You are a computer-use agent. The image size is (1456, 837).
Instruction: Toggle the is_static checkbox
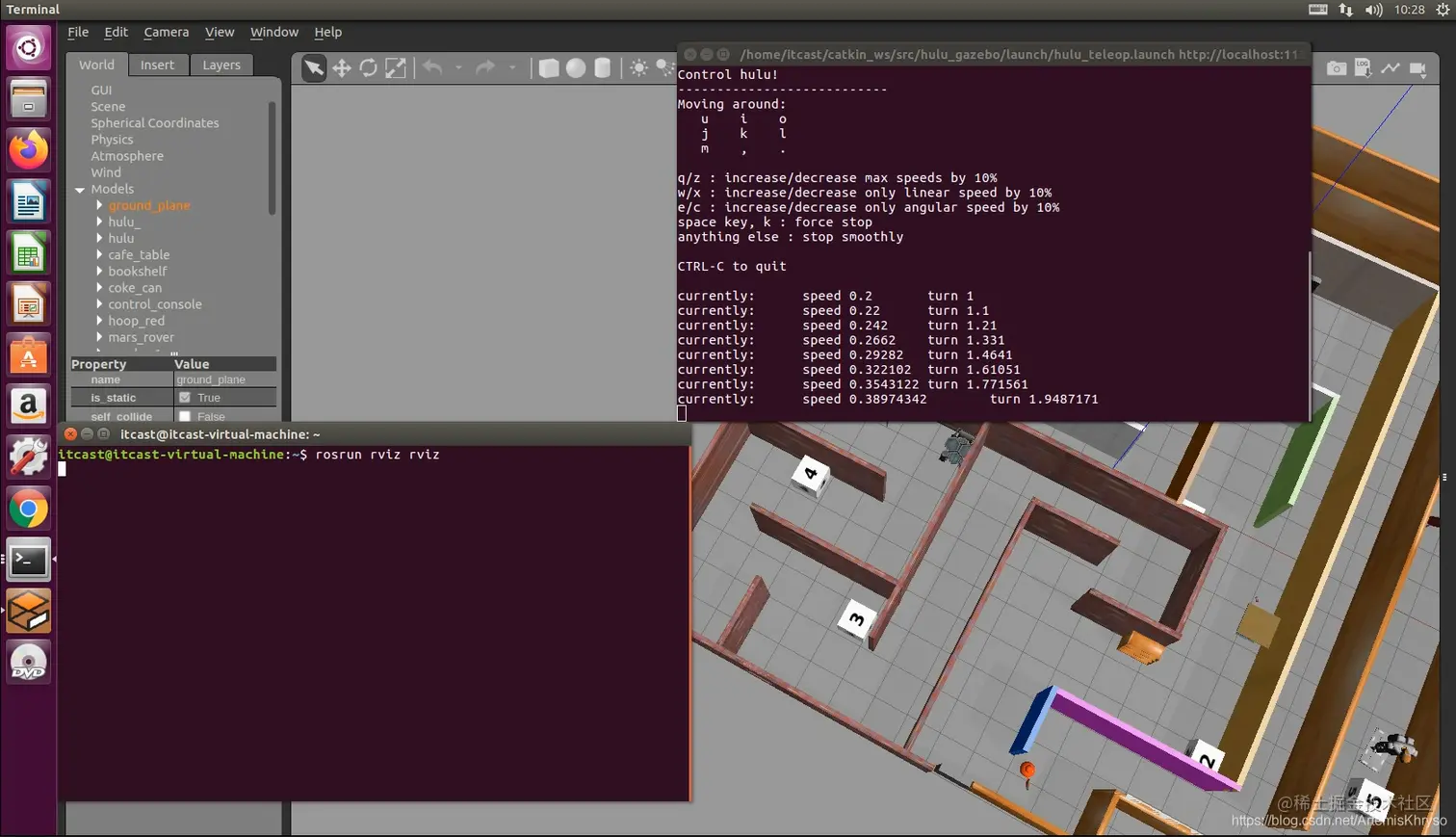[x=185, y=398]
